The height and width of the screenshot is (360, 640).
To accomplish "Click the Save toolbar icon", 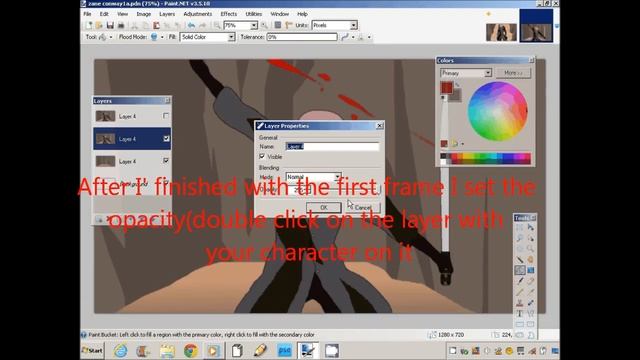I will (110, 25).
